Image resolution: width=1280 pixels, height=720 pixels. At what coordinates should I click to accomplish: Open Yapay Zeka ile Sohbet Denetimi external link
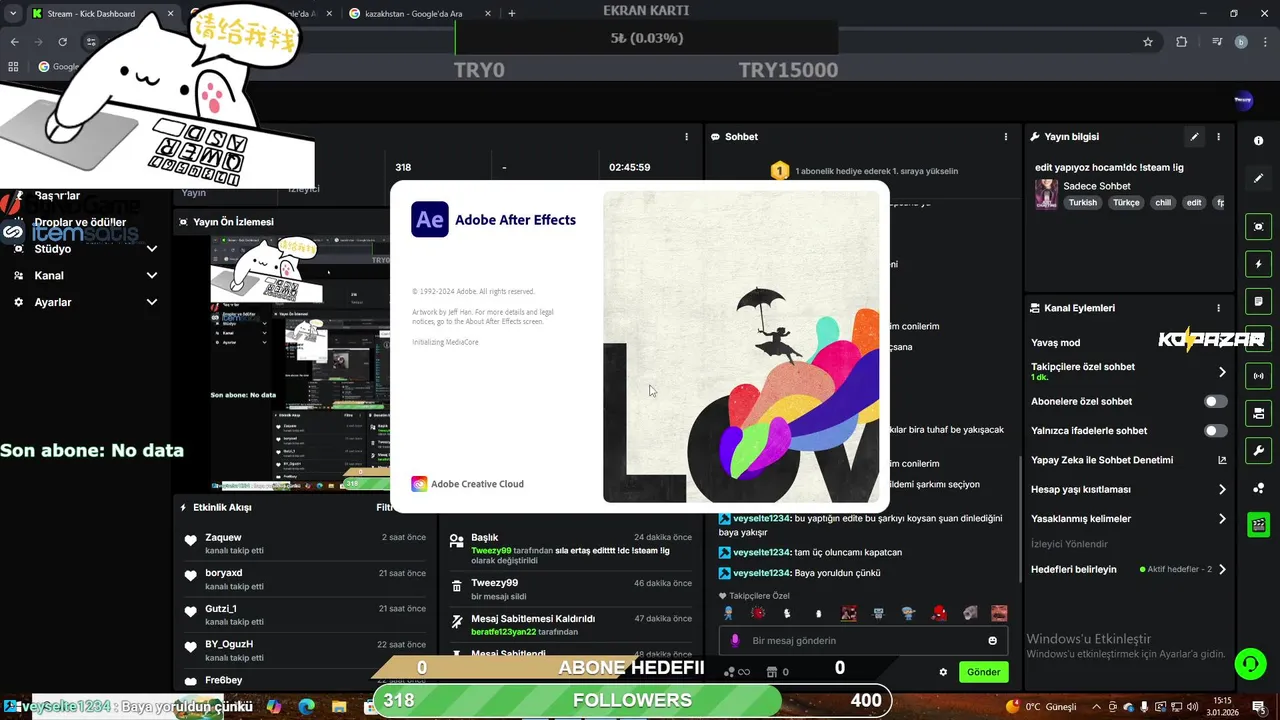(1221, 460)
